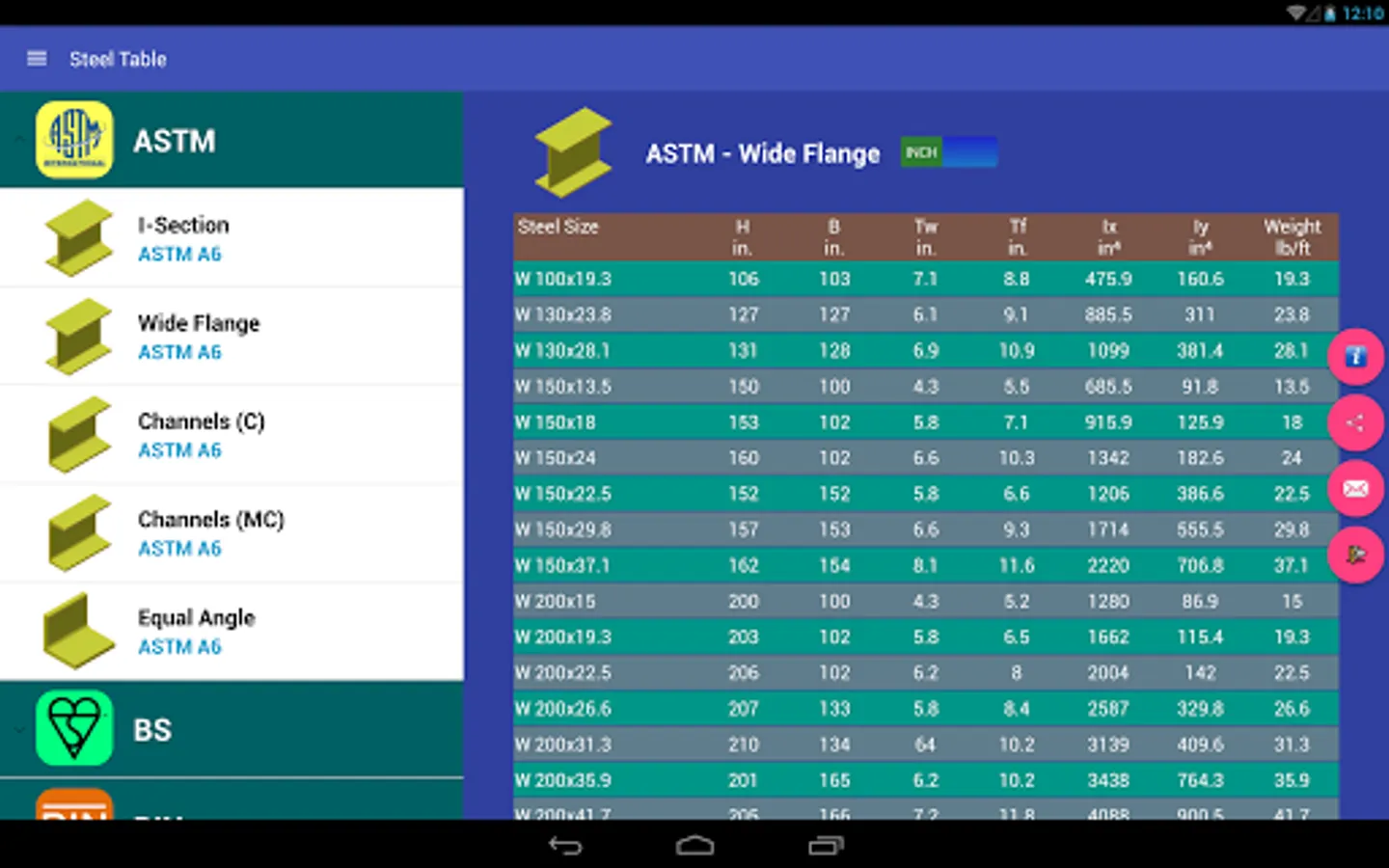Click the BS Kitemark heart logo icon
This screenshot has width=1389, height=868.
click(74, 728)
